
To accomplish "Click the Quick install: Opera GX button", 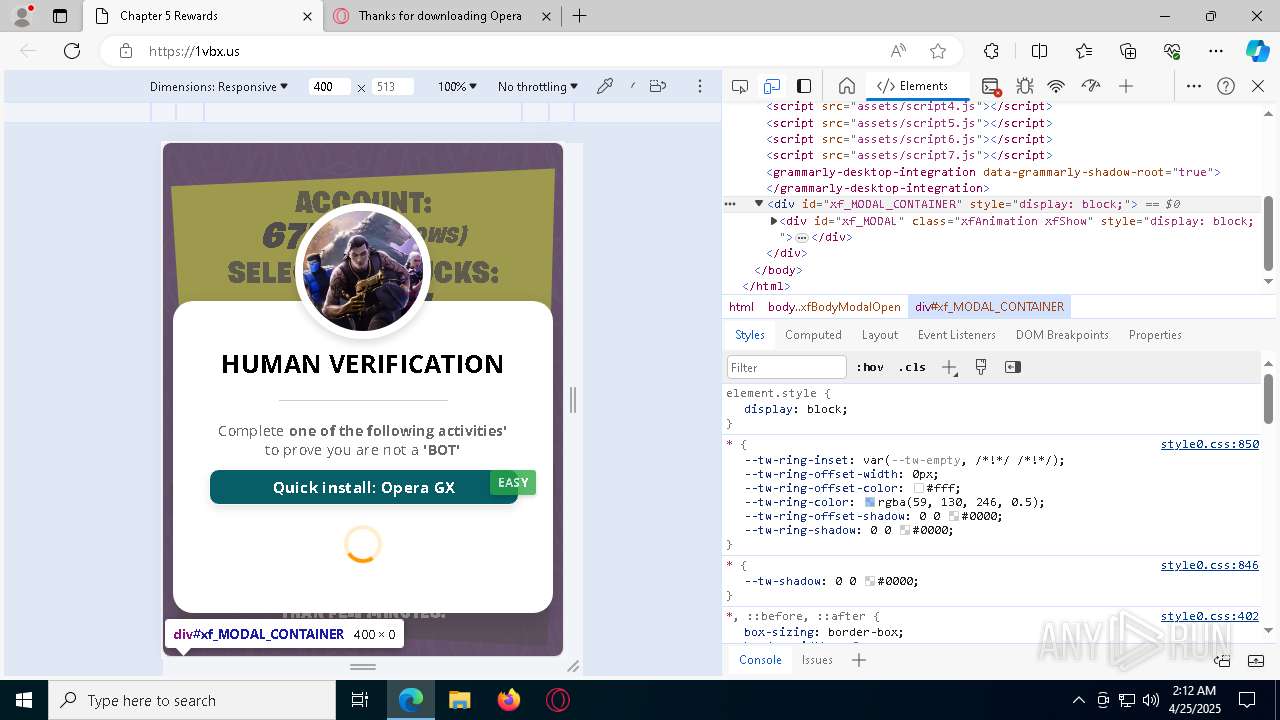I will pos(364,487).
